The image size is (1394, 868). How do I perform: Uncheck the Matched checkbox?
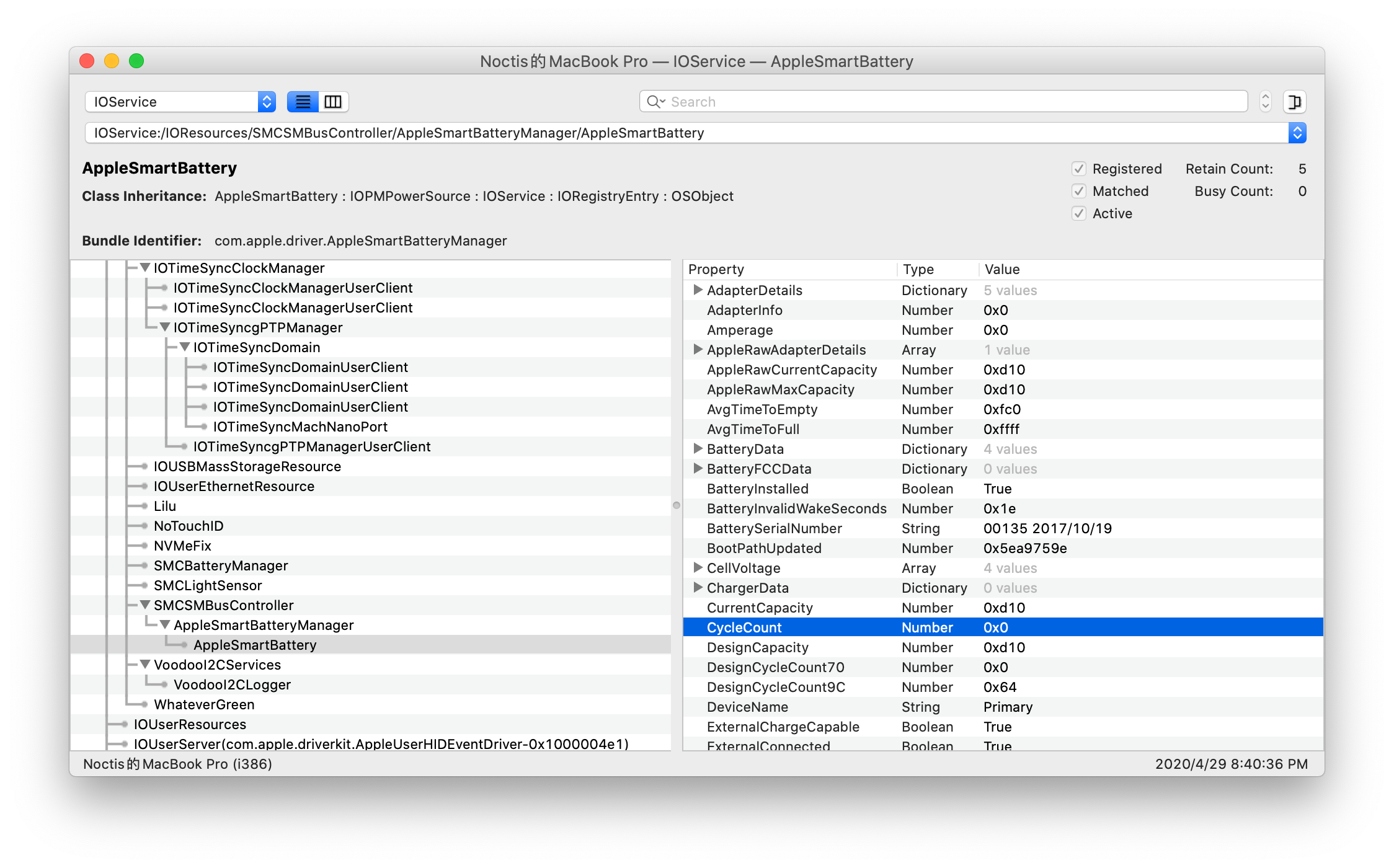1079,191
